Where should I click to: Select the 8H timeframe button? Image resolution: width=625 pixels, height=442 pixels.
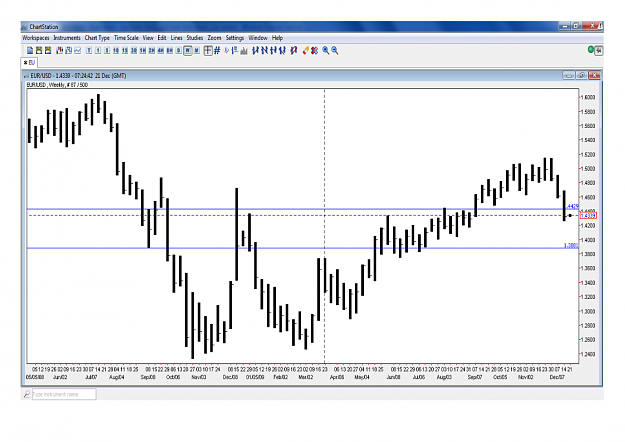170,50
